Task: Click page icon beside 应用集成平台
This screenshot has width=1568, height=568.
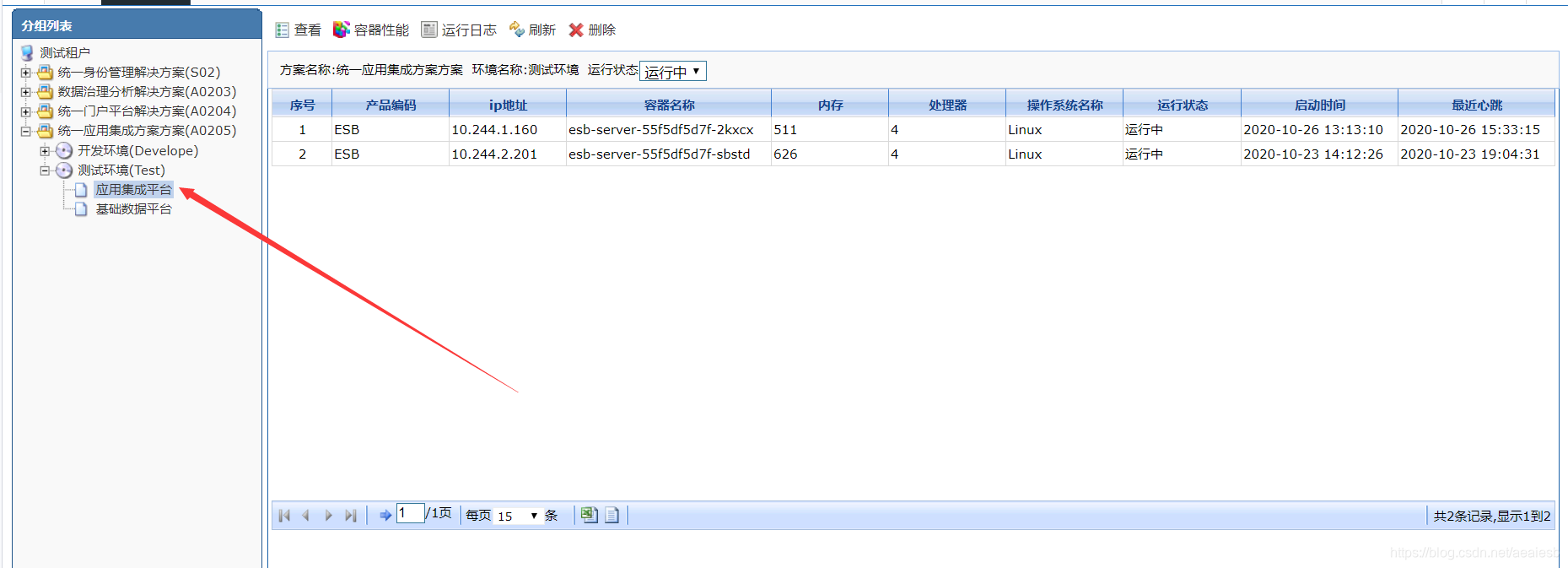Action: tap(81, 190)
